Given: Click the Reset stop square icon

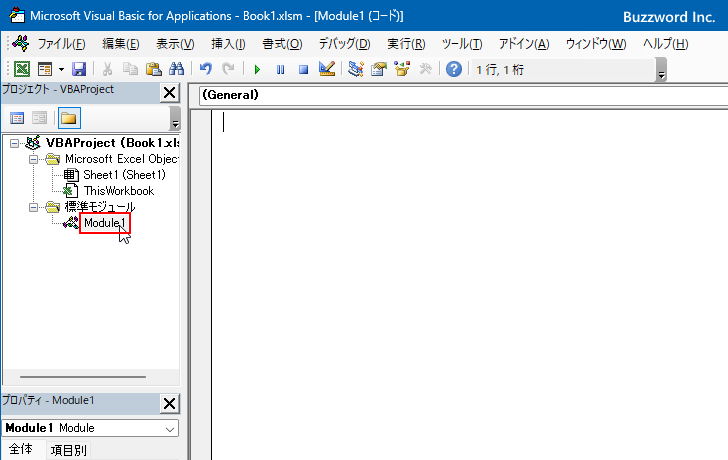Looking at the screenshot, I should tap(304, 70).
